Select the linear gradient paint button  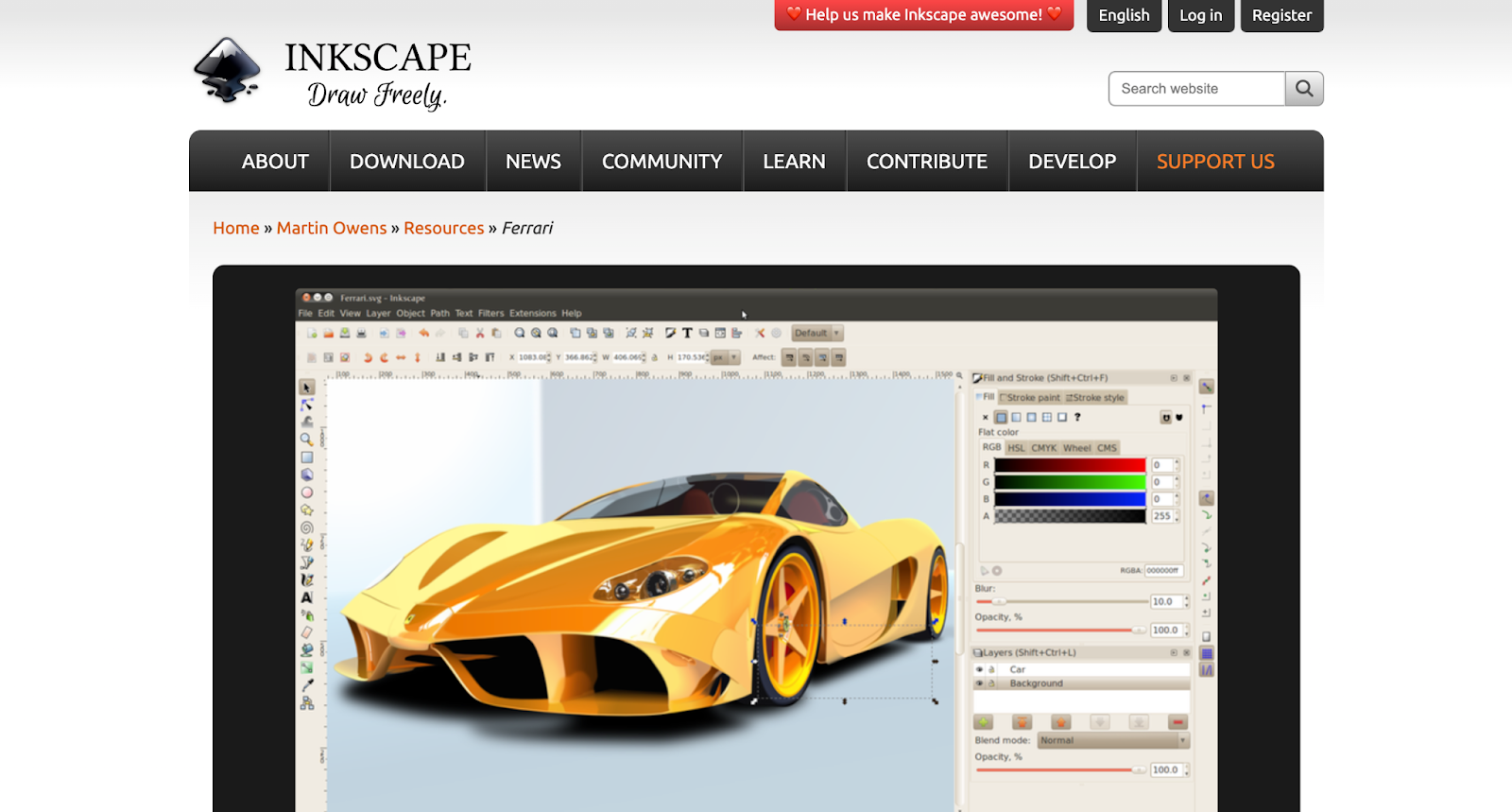tap(1016, 417)
